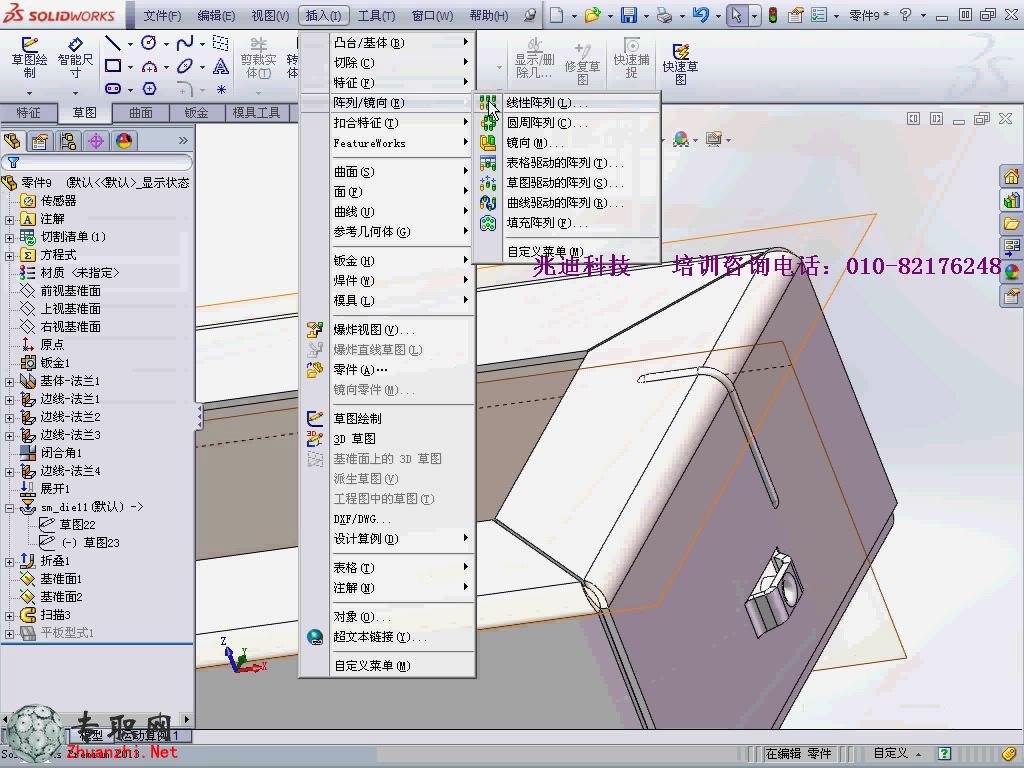
Task: Open the Line tool dropdown arrow
Action: tap(130, 44)
